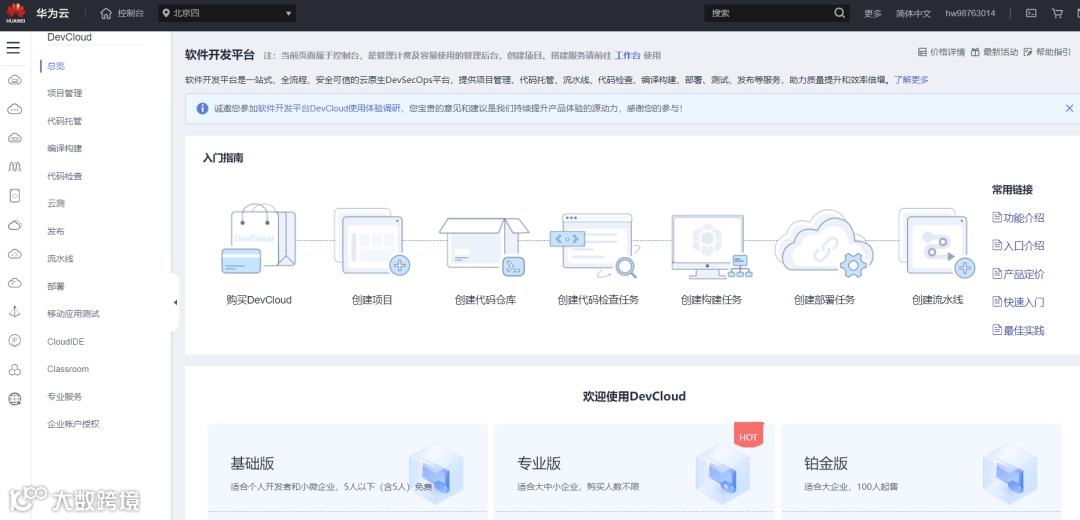1080x520 pixels.
Task: Open Classroom in the sidebar
Action: click(68, 369)
